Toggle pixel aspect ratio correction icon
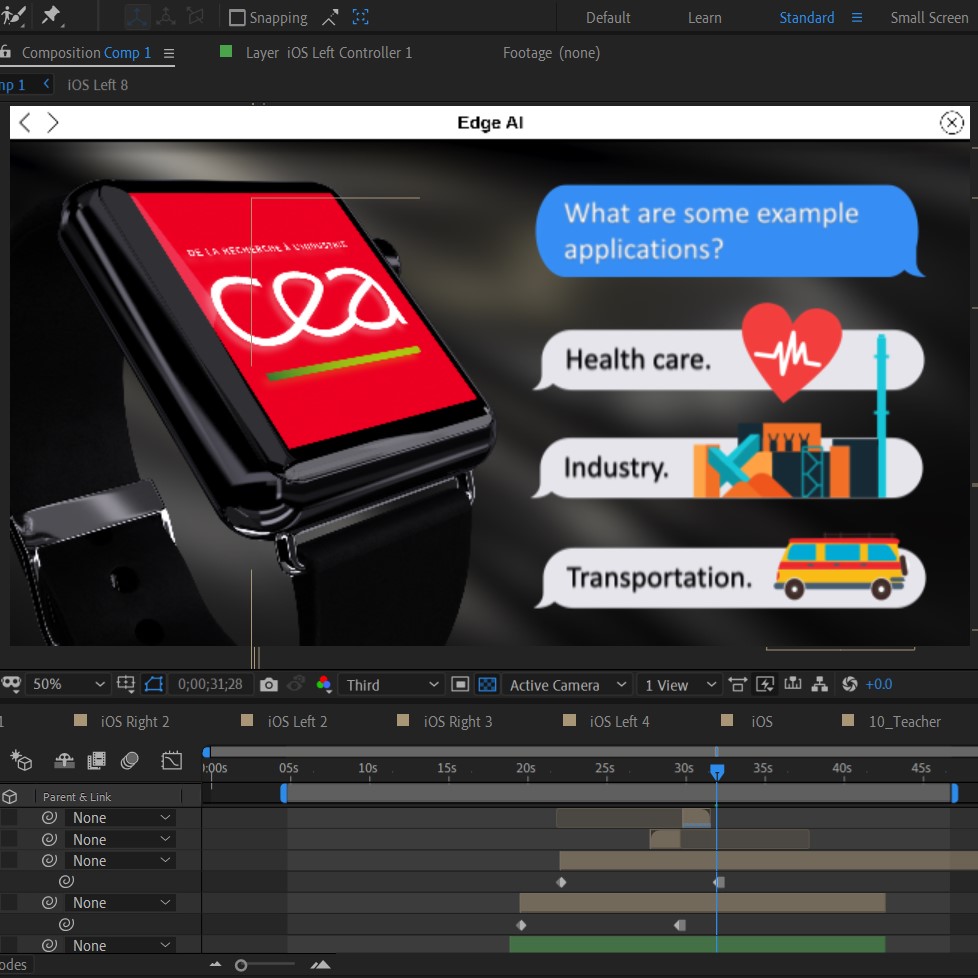This screenshot has width=978, height=978. [737, 684]
